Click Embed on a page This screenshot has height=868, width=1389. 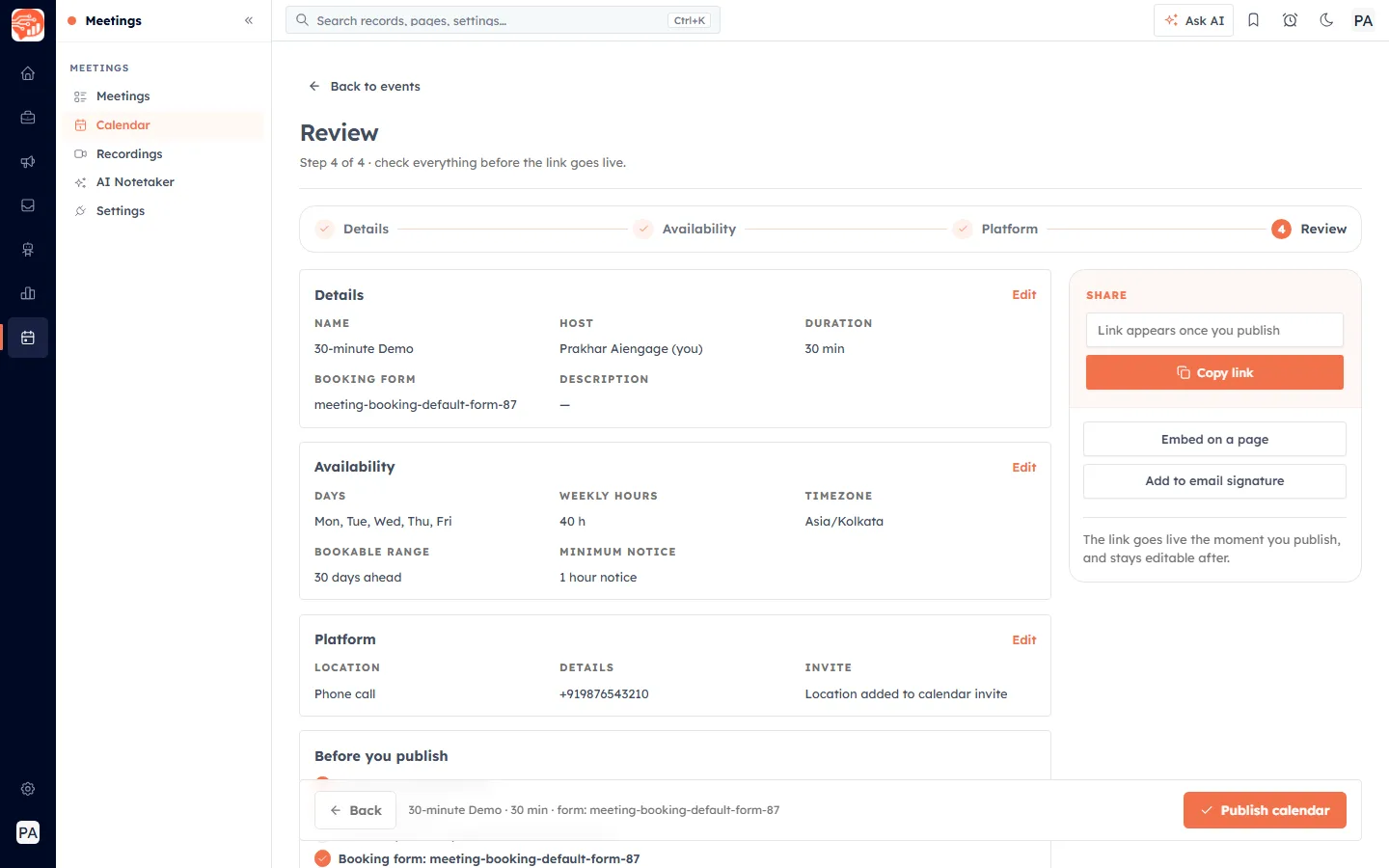click(1214, 439)
